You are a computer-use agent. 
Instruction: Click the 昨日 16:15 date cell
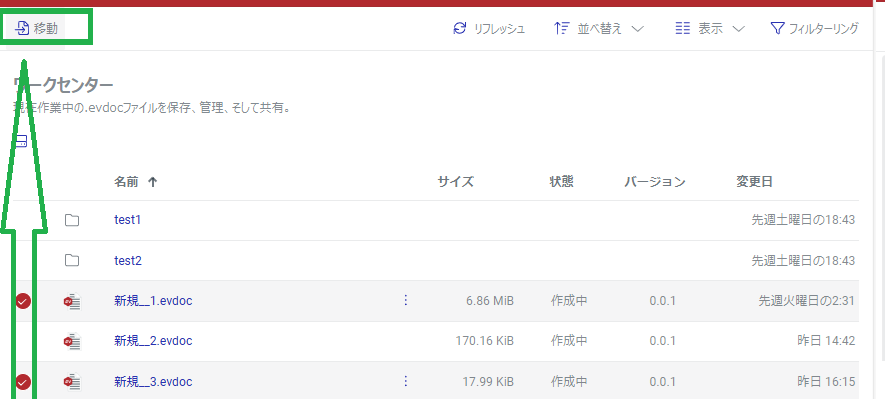(826, 382)
